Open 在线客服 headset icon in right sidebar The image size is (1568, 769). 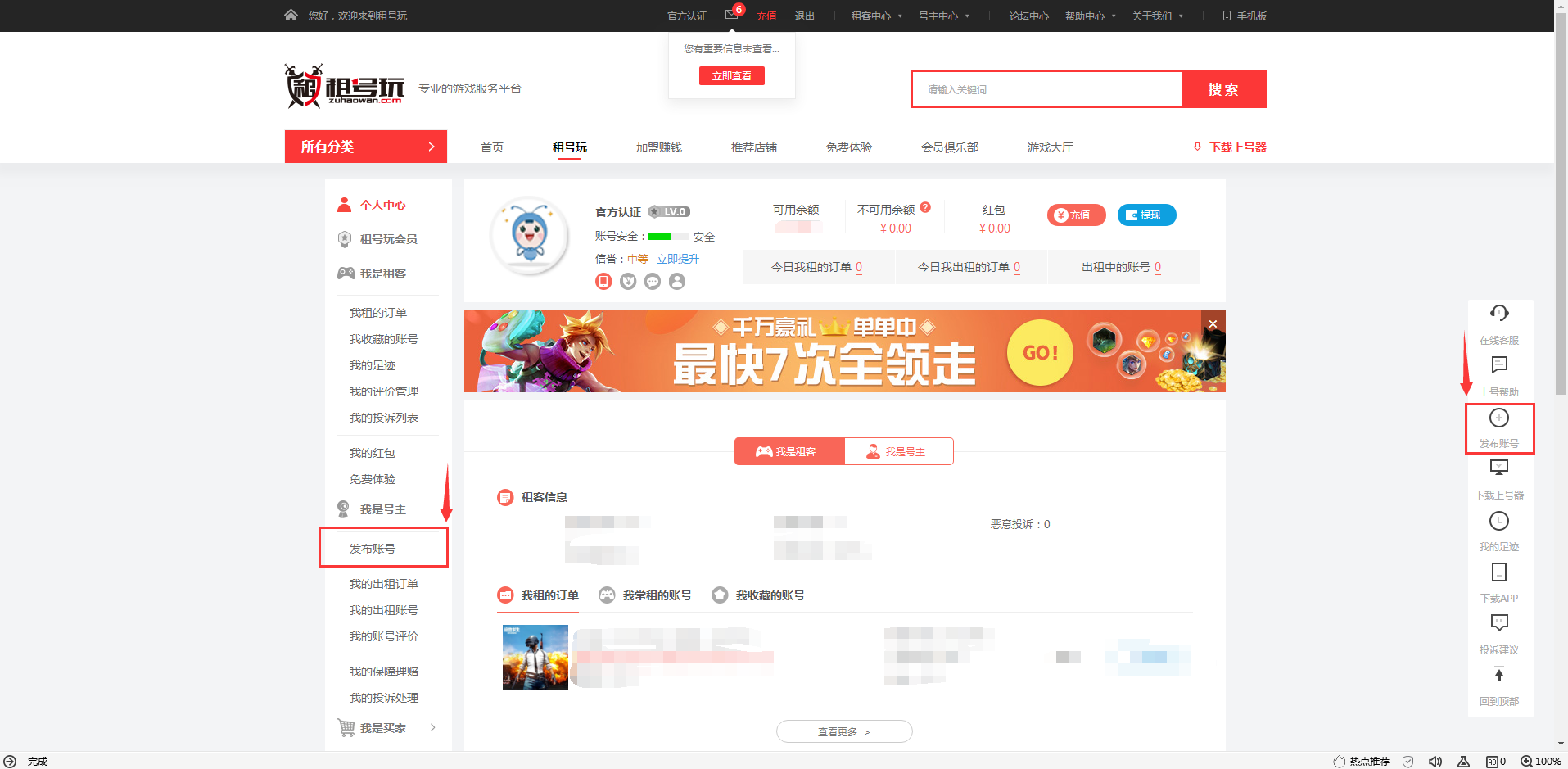[x=1499, y=313]
